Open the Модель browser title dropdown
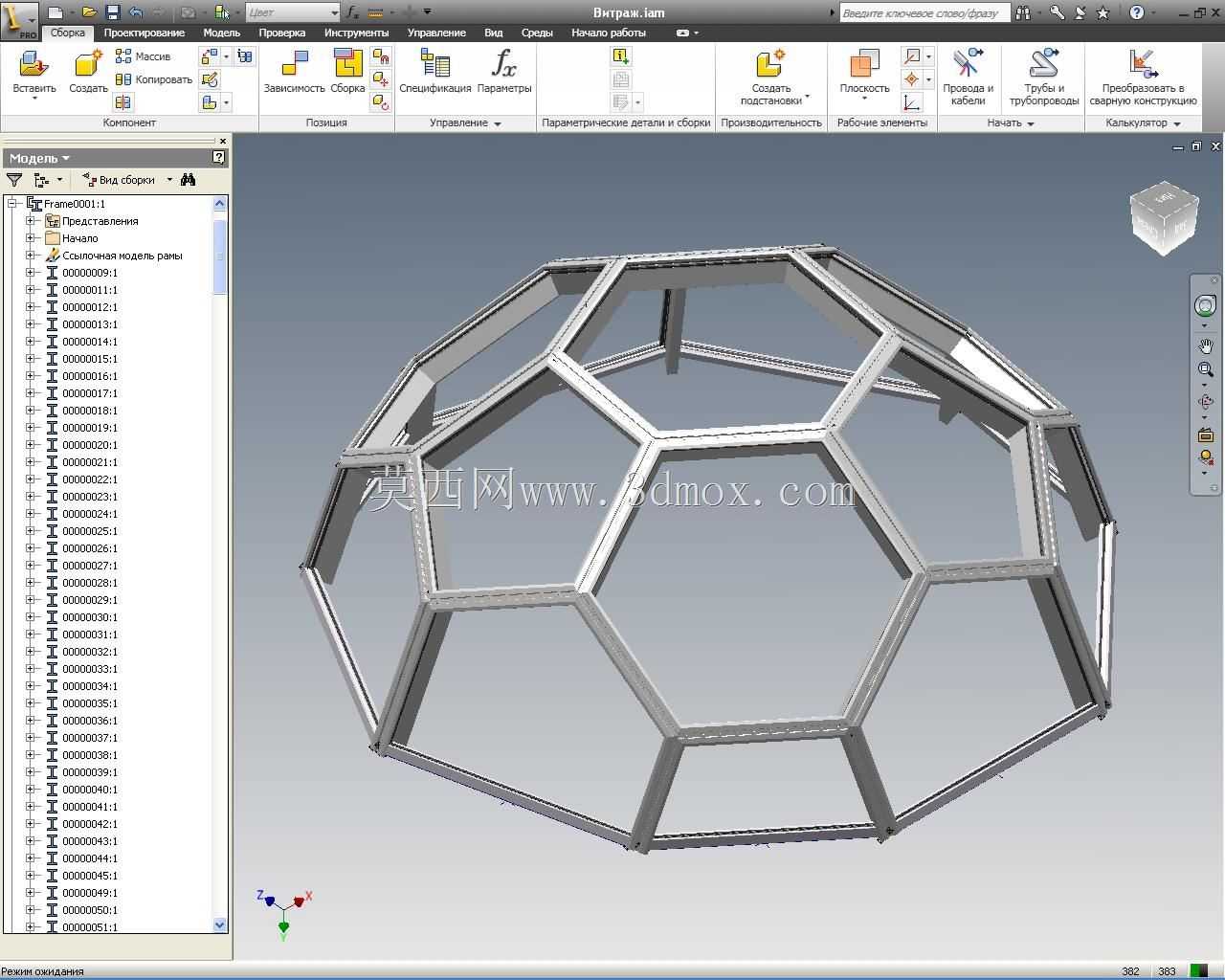Viewport: 1225px width, 980px height. coord(39,158)
